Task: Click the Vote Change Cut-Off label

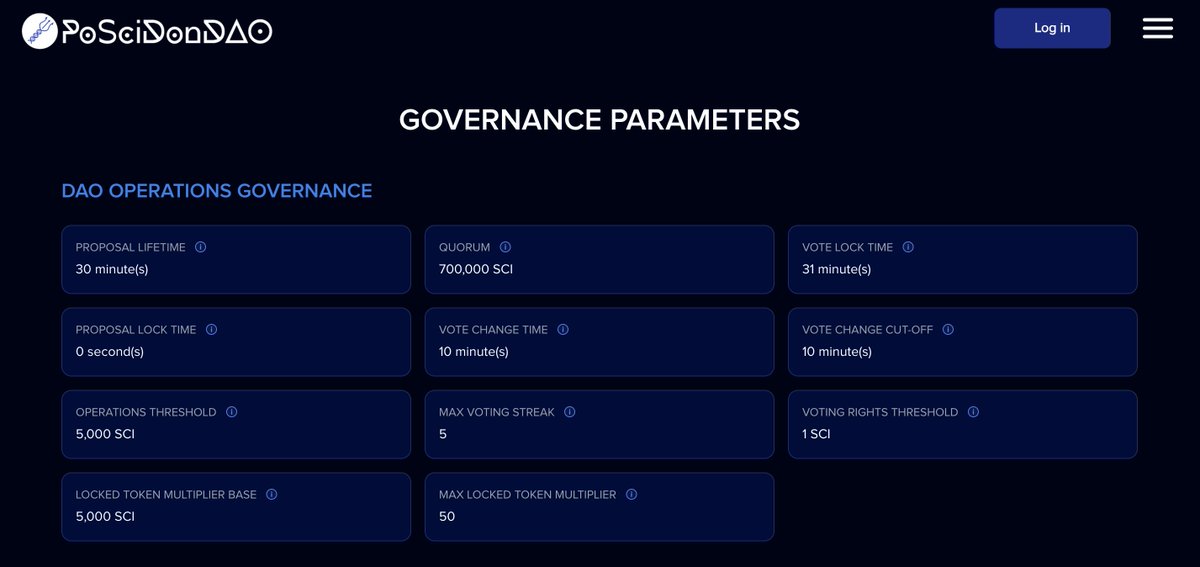Action: (868, 329)
